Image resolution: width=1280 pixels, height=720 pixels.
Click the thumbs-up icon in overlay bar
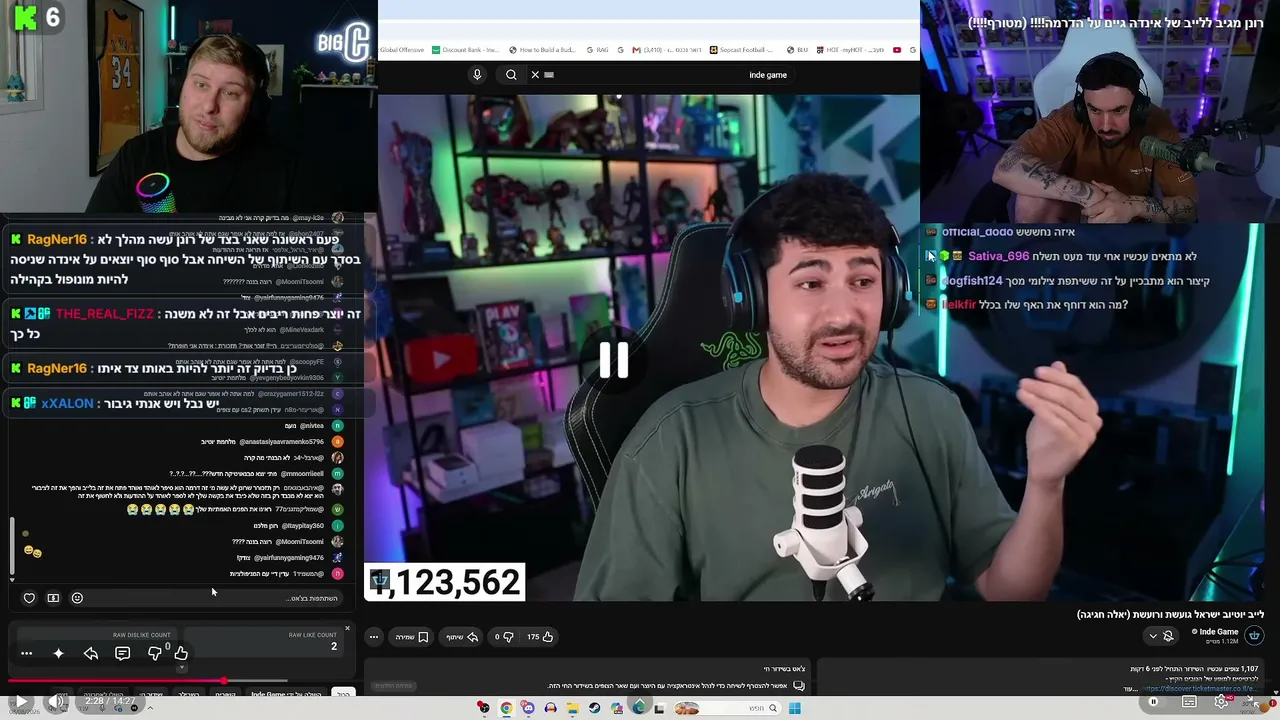click(181, 653)
